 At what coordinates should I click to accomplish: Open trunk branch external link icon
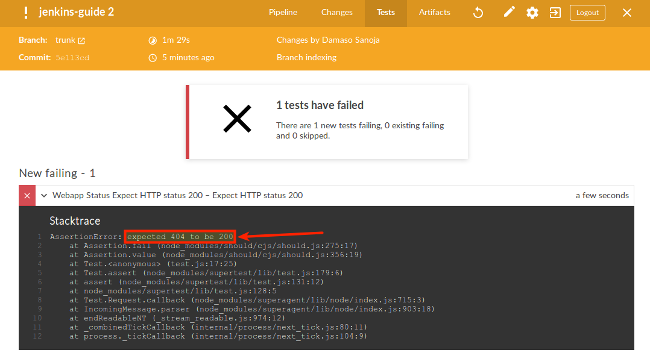click(82, 41)
